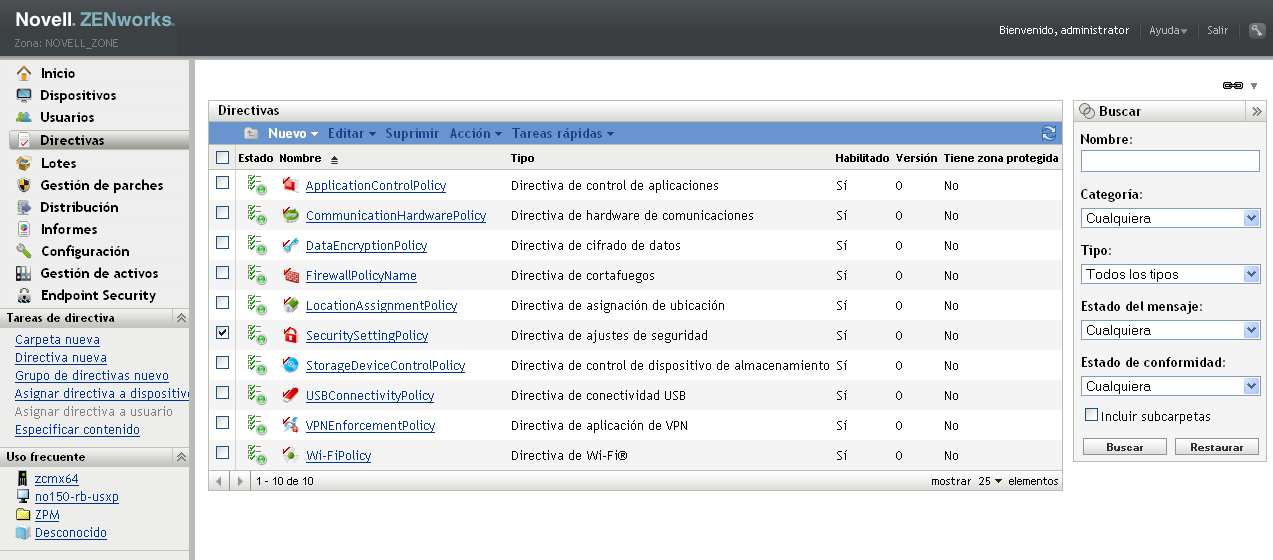The height and width of the screenshot is (560, 1273).
Task: Click the LocationAssignmentPolicy policy icon
Action: (x=290, y=305)
